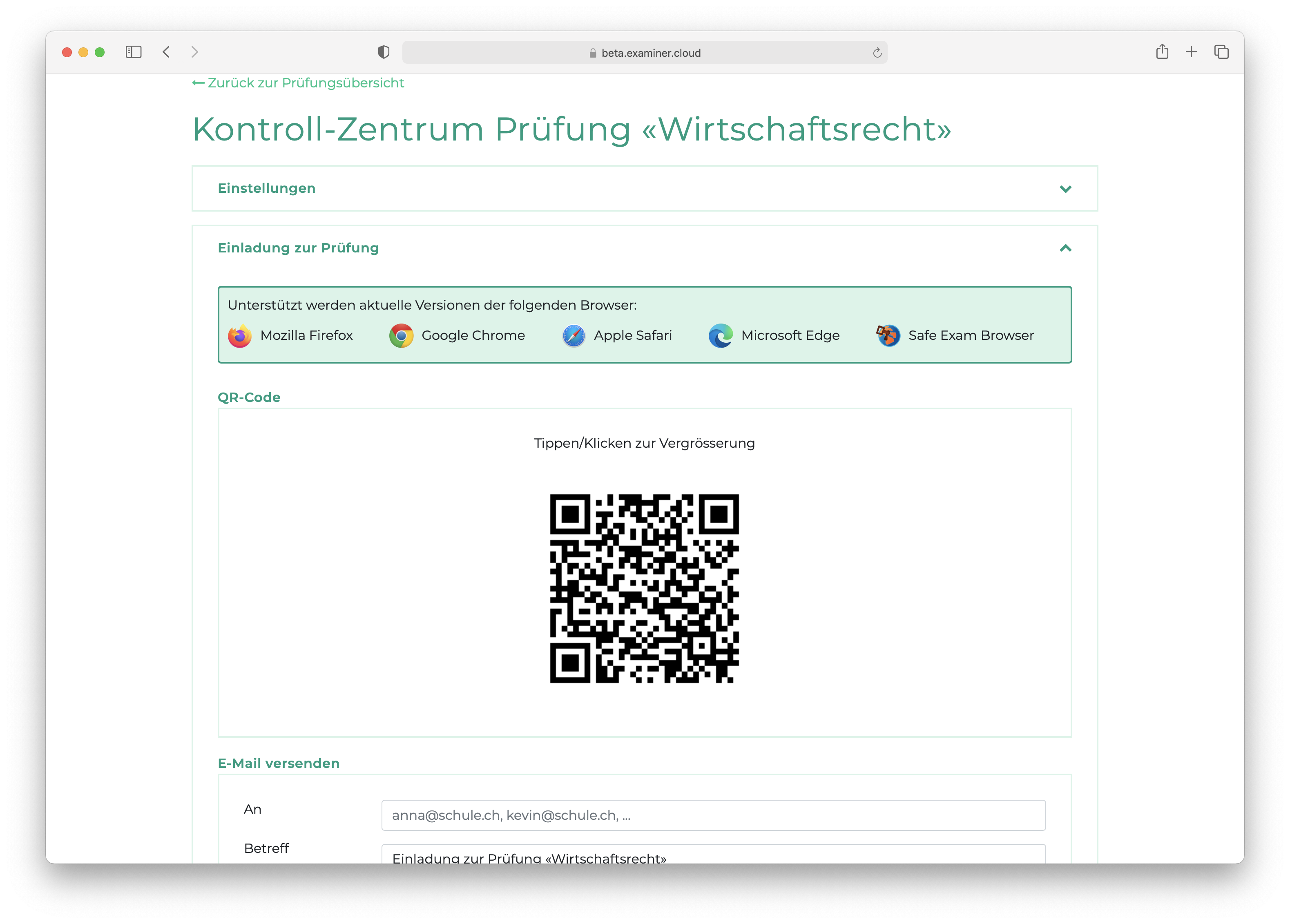Reload the page using the refresh icon
Viewport: 1290px width, 924px height.
(877, 53)
